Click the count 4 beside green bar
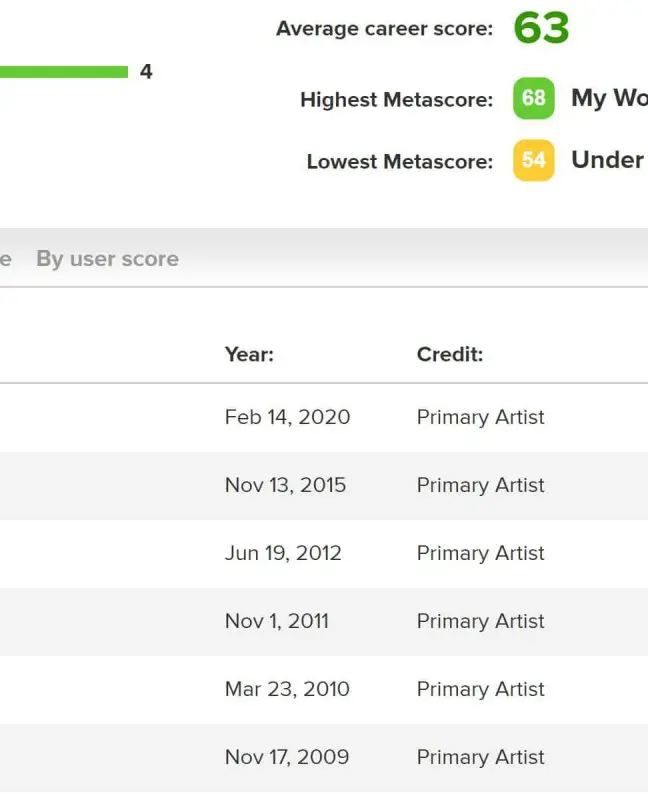 tap(146, 72)
